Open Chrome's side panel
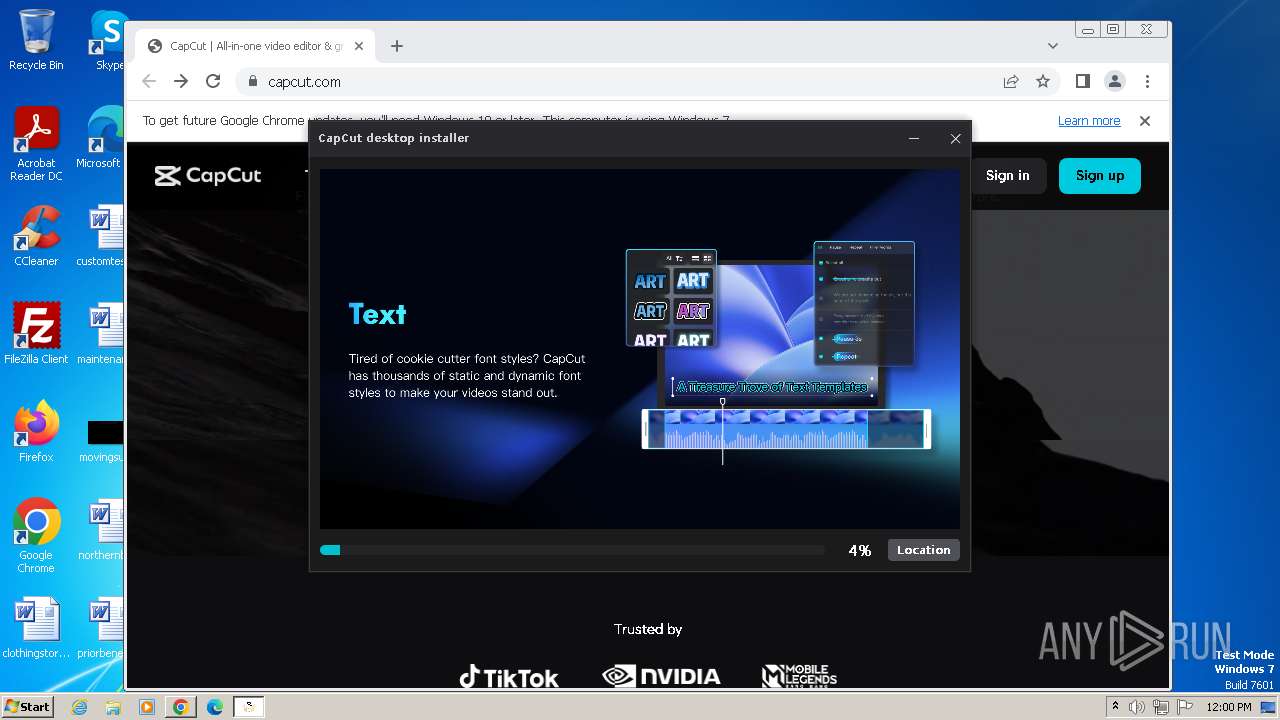 click(x=1083, y=82)
